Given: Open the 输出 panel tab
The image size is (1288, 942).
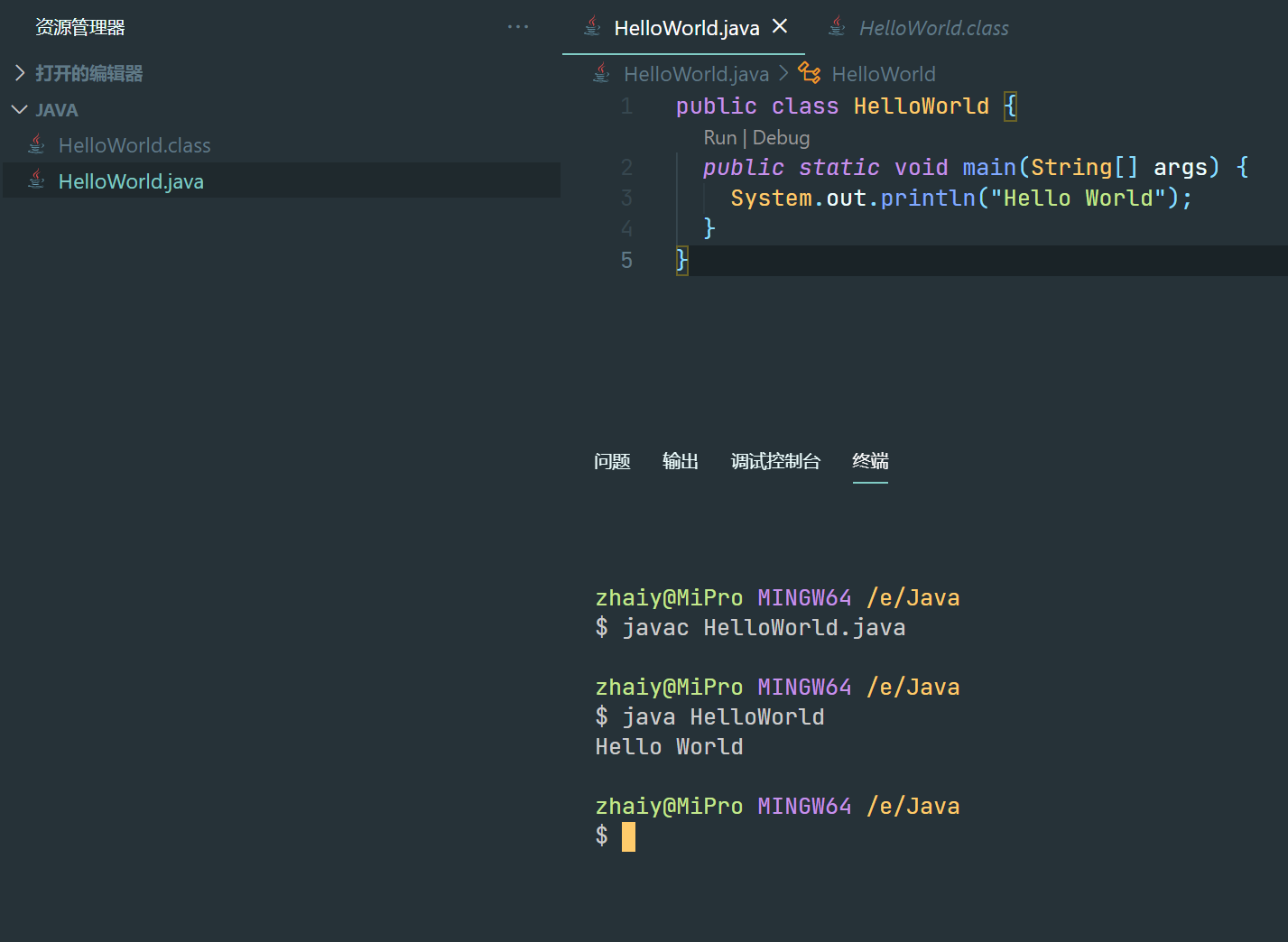Looking at the screenshot, I should 681,461.
